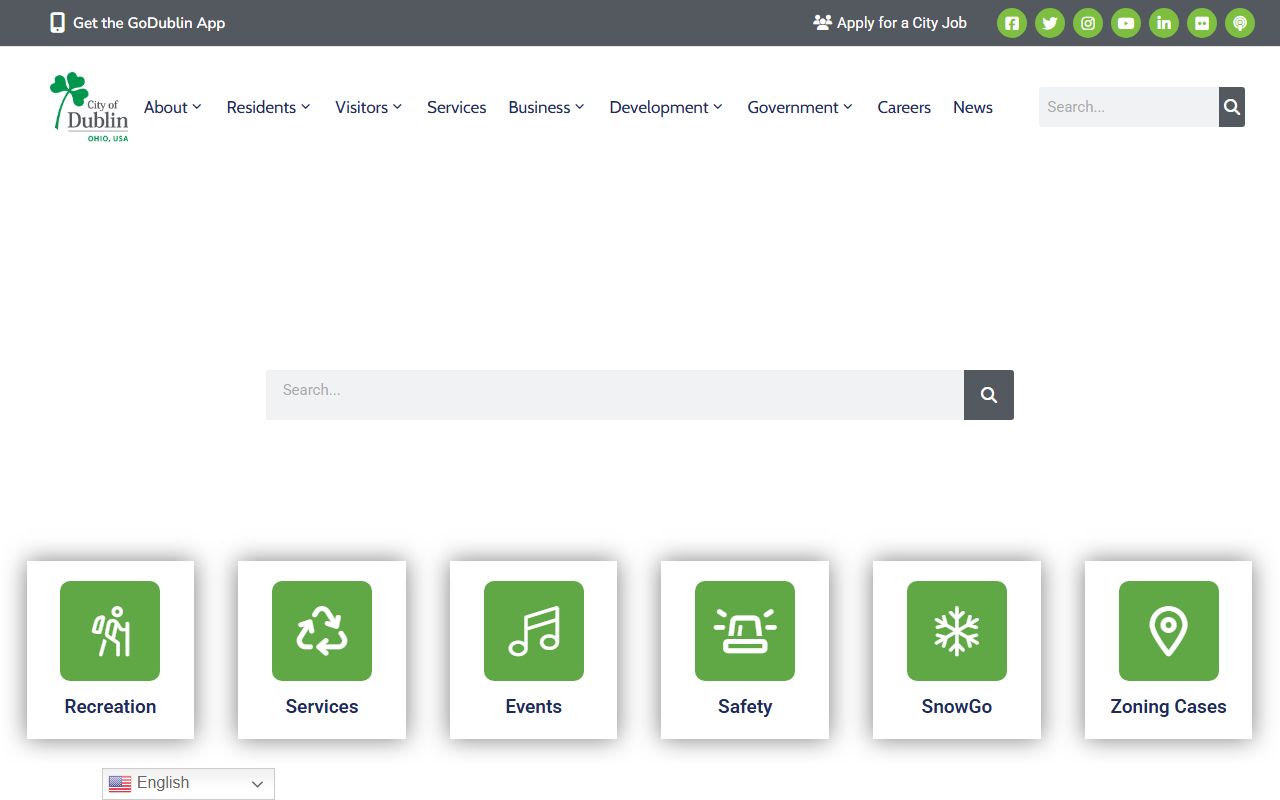Open the YouTube social icon

coord(1126,23)
